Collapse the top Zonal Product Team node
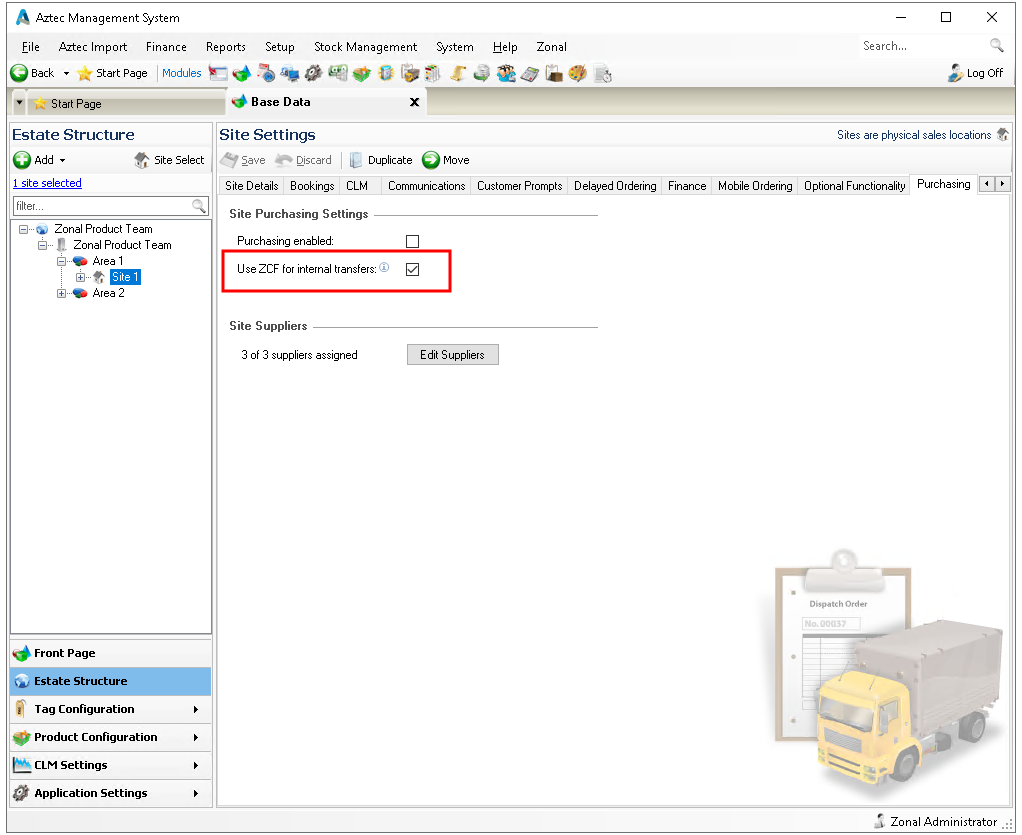The image size is (1022, 835). (23, 229)
